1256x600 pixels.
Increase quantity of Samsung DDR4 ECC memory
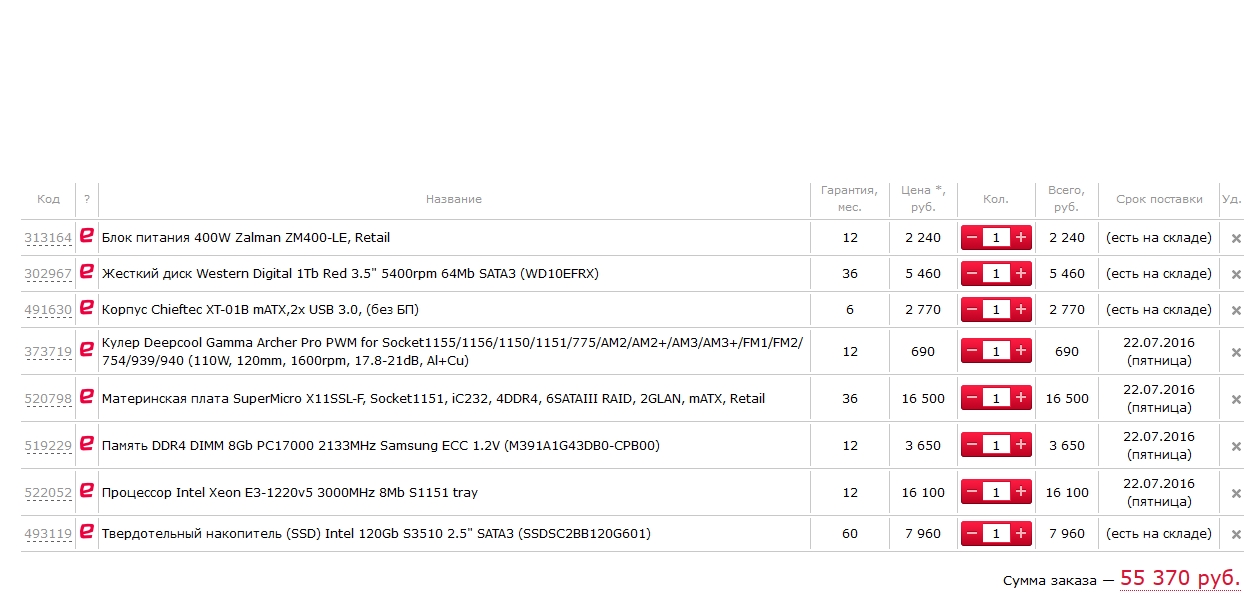coord(1020,445)
